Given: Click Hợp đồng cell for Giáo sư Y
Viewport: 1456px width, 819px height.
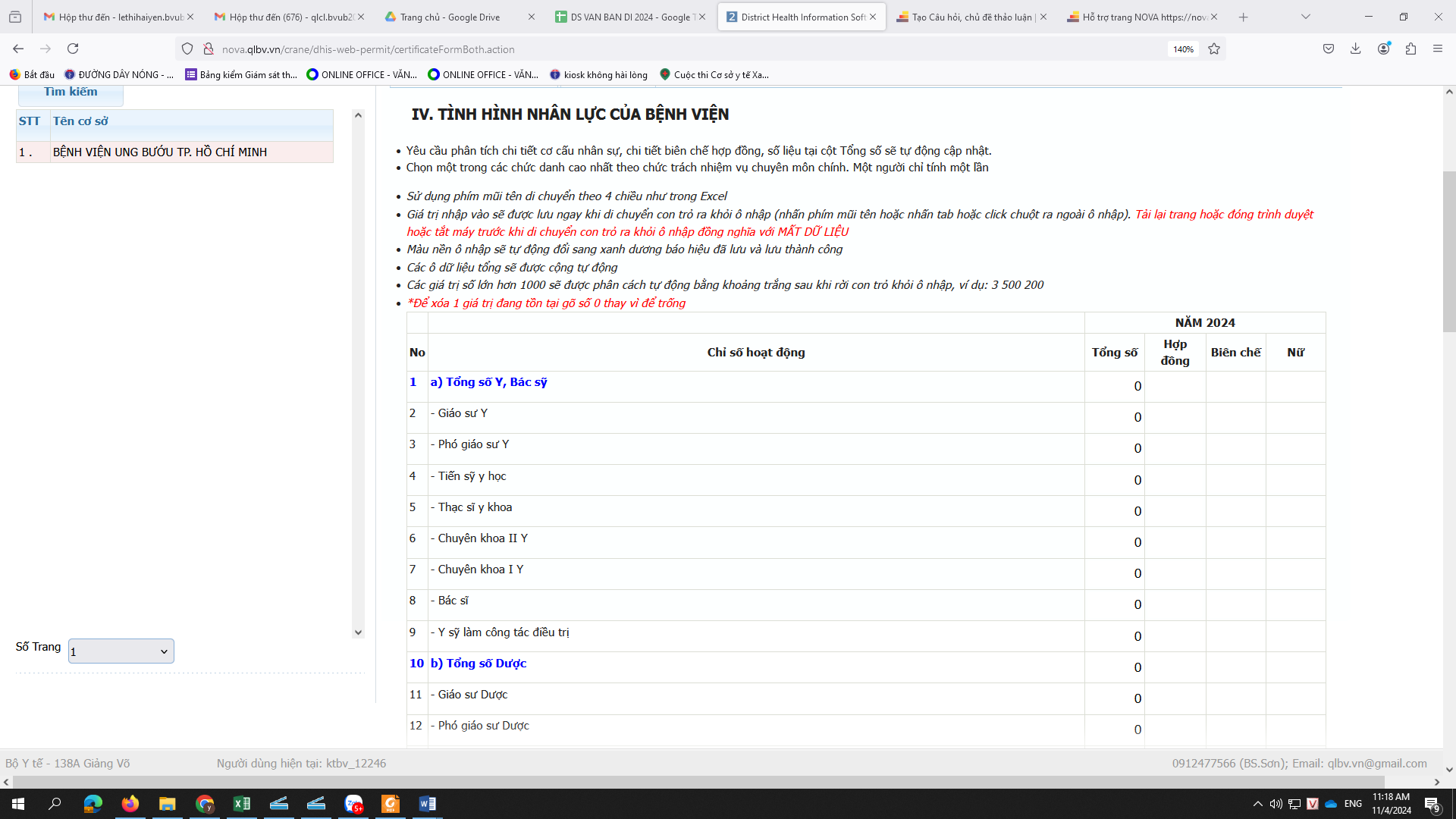Looking at the screenshot, I should (x=1175, y=417).
